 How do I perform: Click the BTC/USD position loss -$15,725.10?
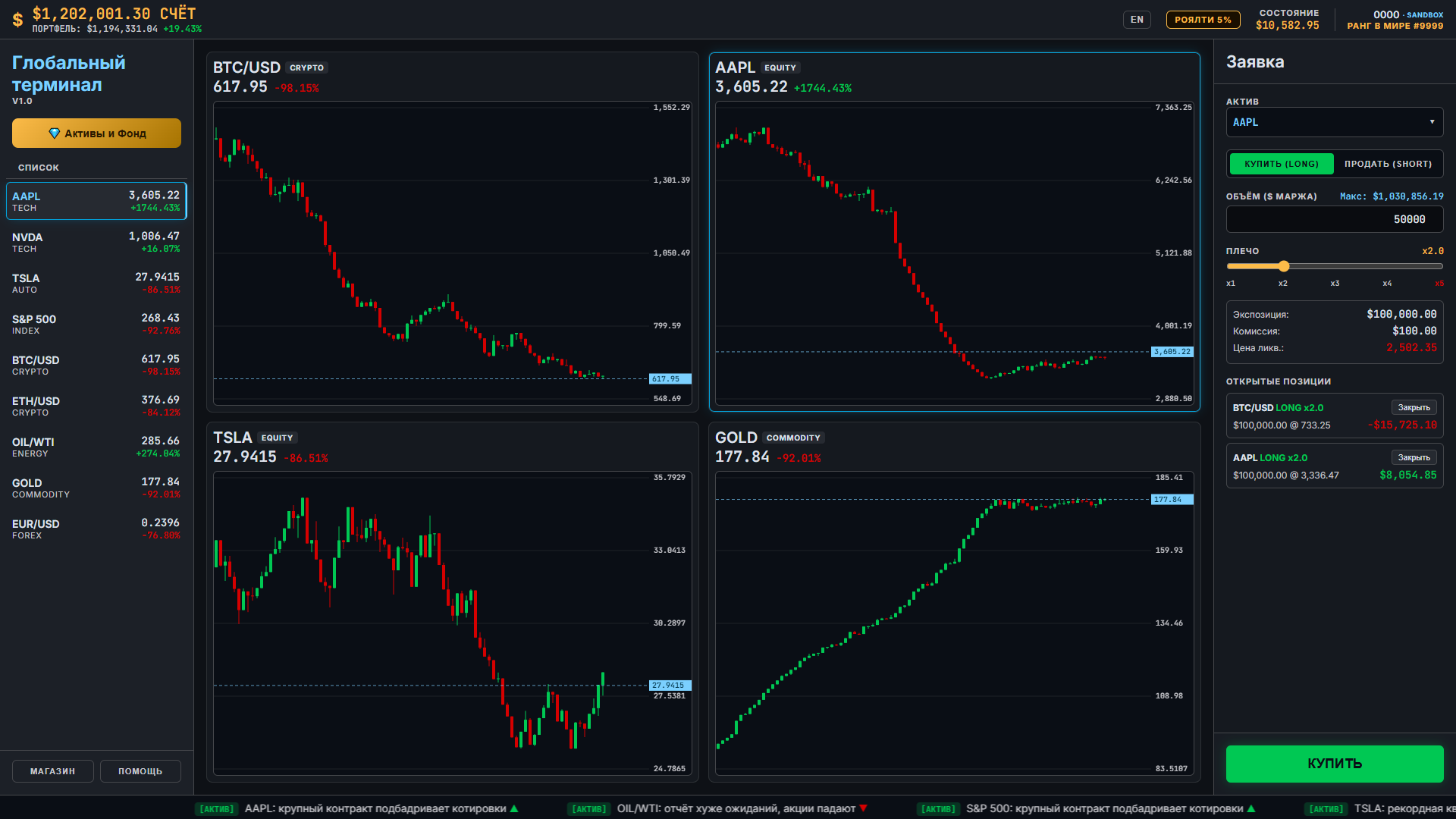pos(1402,425)
